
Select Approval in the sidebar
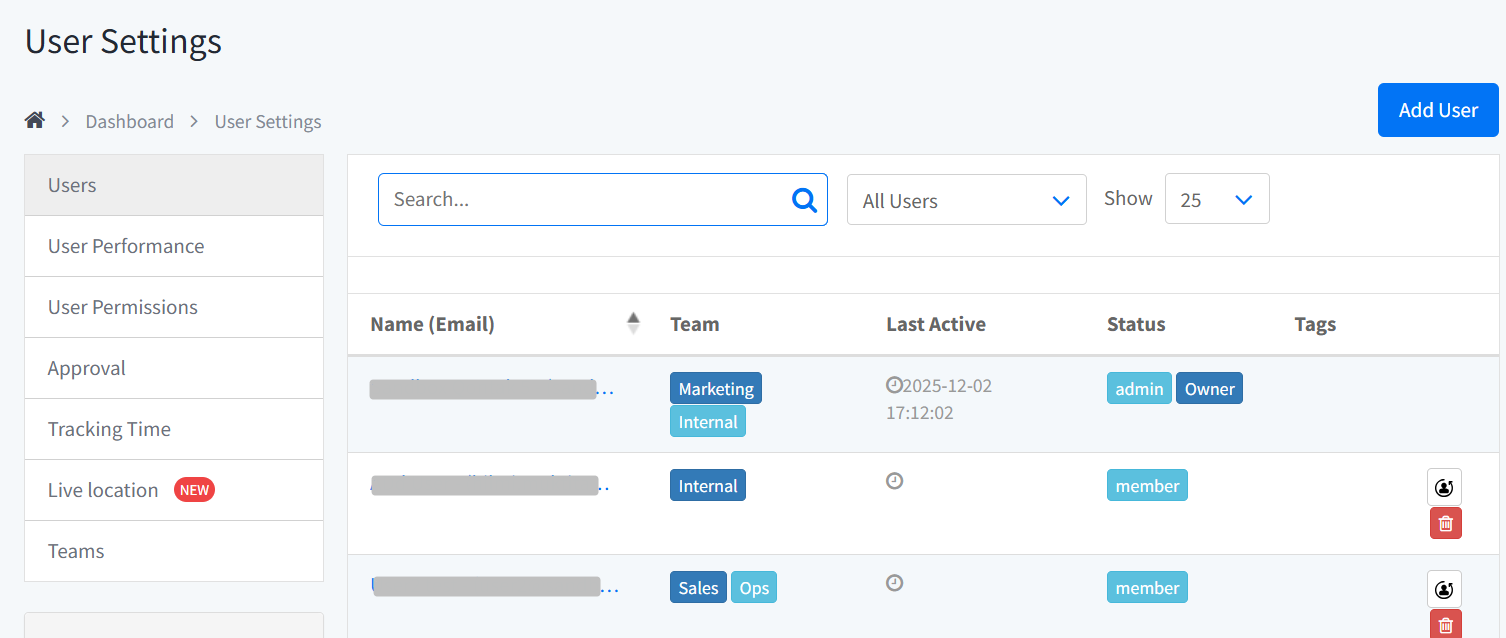[x=87, y=368]
